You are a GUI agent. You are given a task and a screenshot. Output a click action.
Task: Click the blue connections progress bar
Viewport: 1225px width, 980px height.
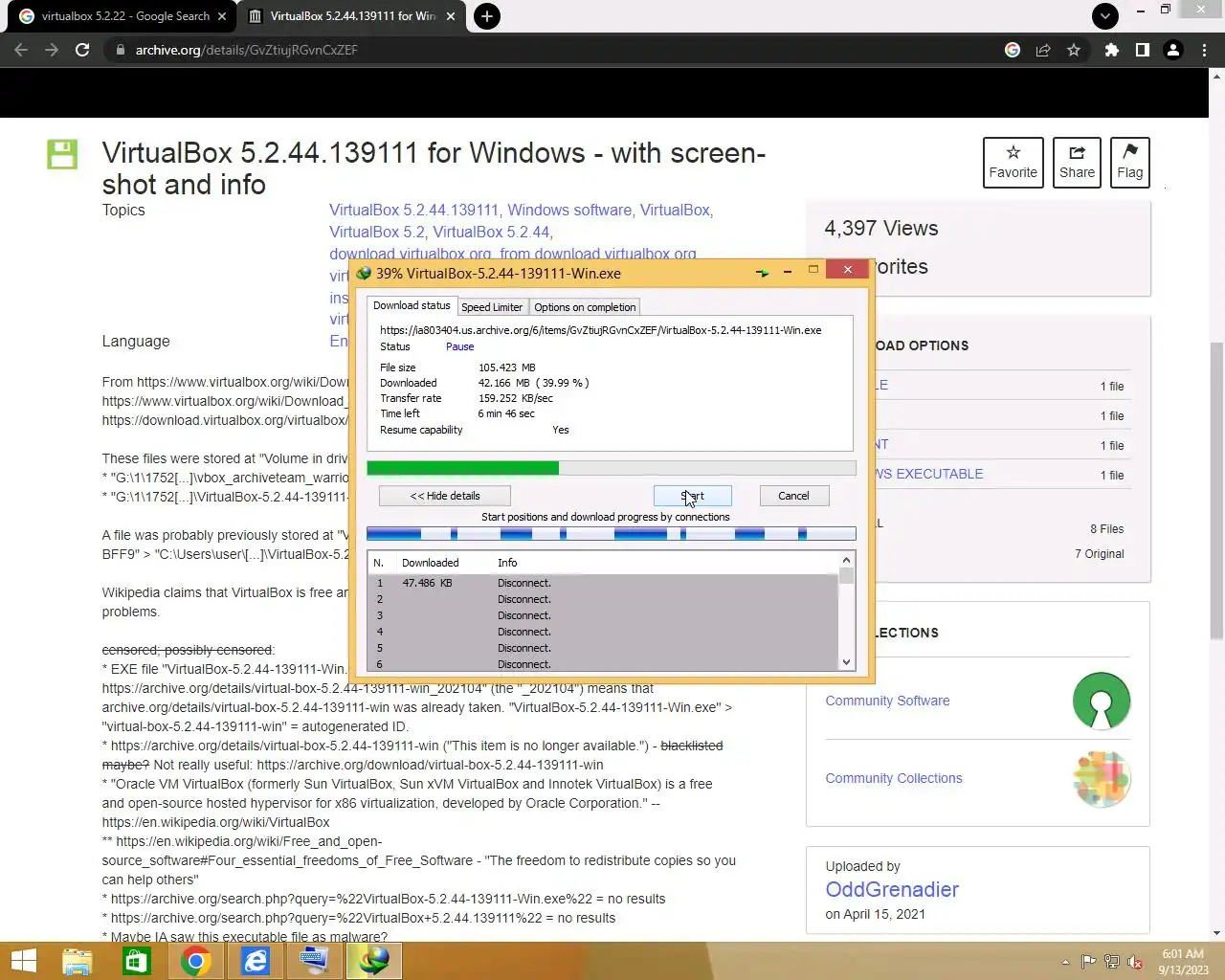(612, 534)
